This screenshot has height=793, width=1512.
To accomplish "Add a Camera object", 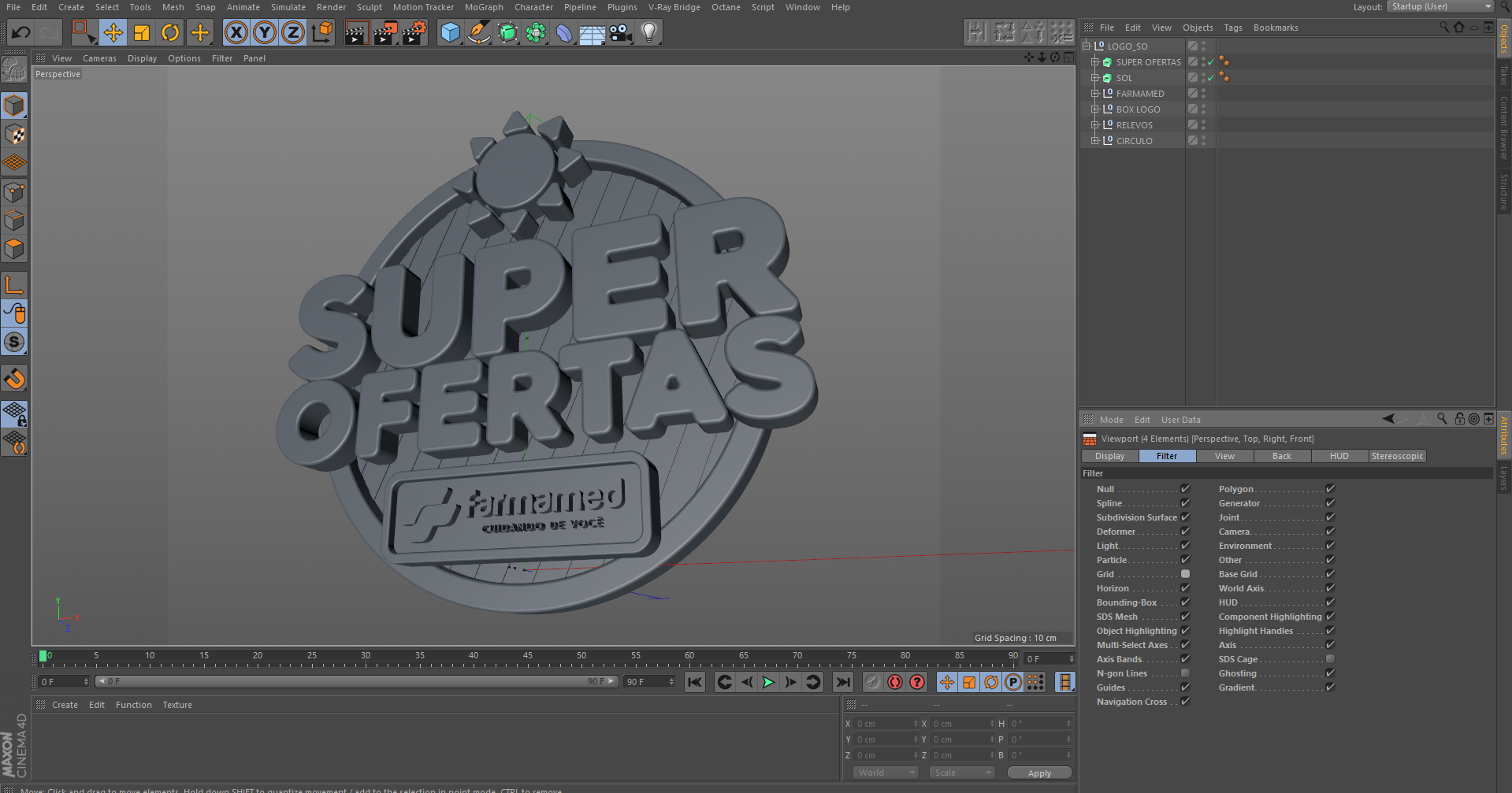I will click(x=621, y=32).
